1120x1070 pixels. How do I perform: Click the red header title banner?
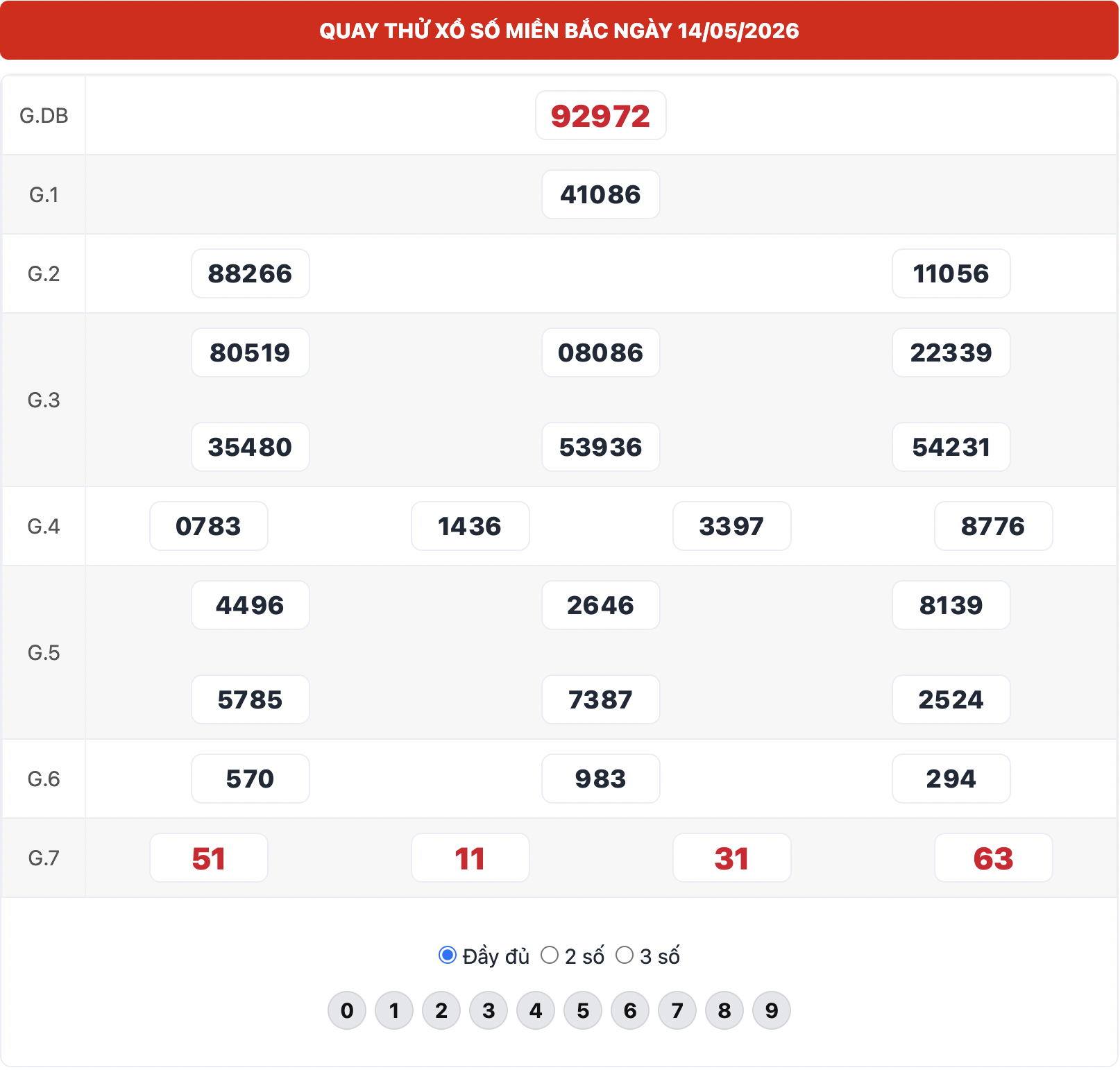(559, 30)
